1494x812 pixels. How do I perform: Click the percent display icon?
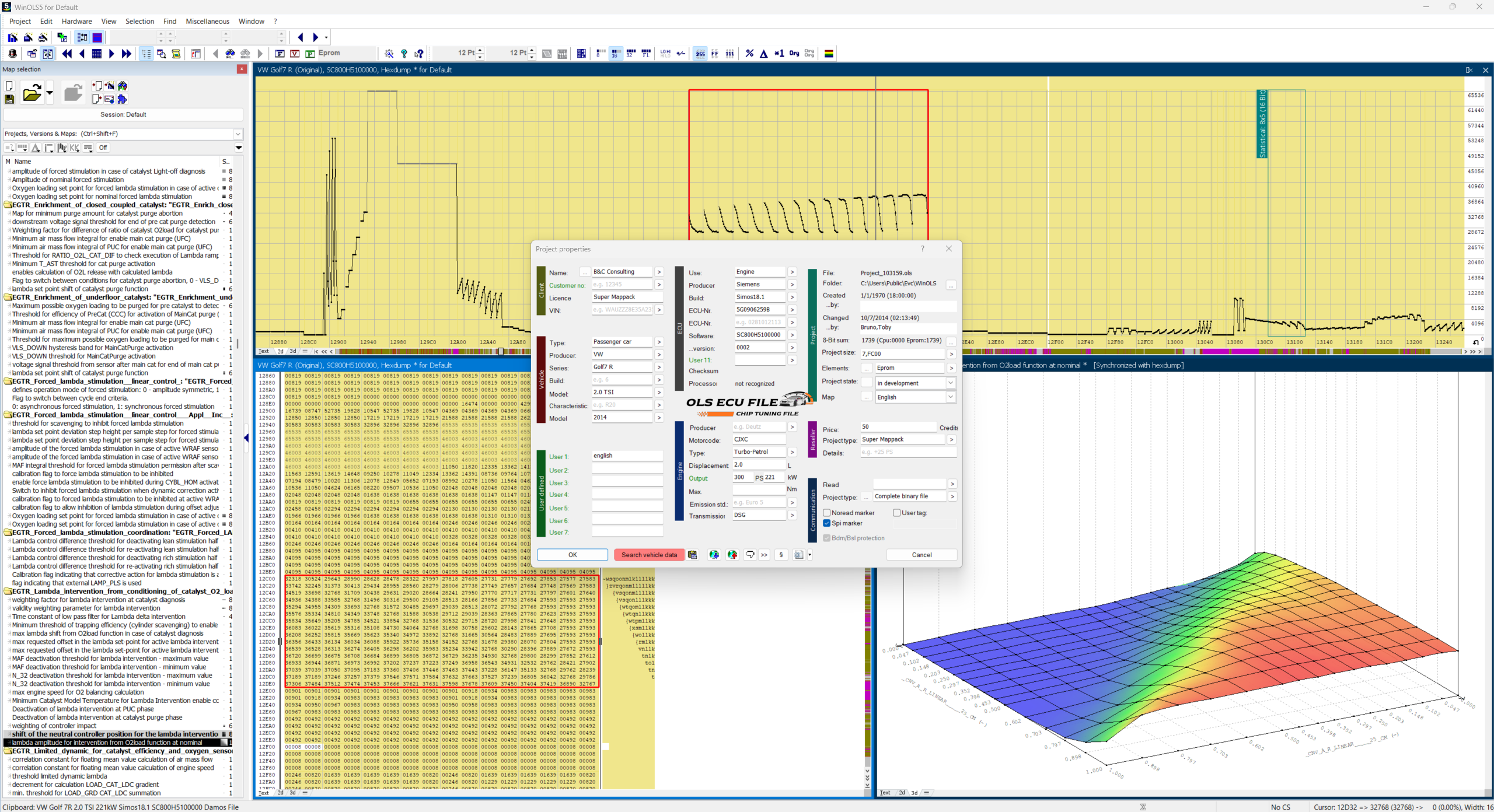coord(749,54)
